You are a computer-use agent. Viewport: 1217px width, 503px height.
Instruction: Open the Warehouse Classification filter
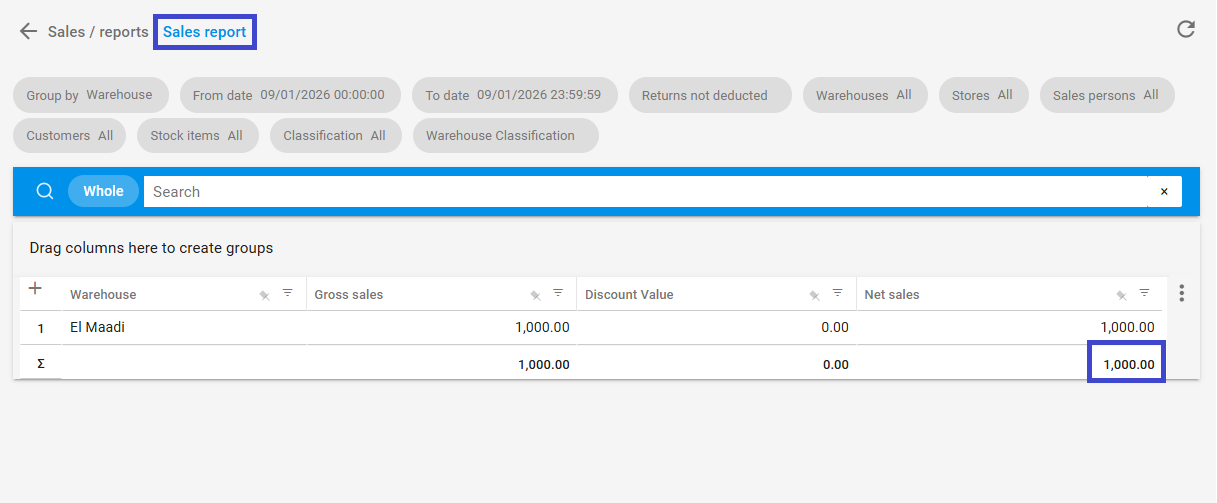tap(506, 135)
